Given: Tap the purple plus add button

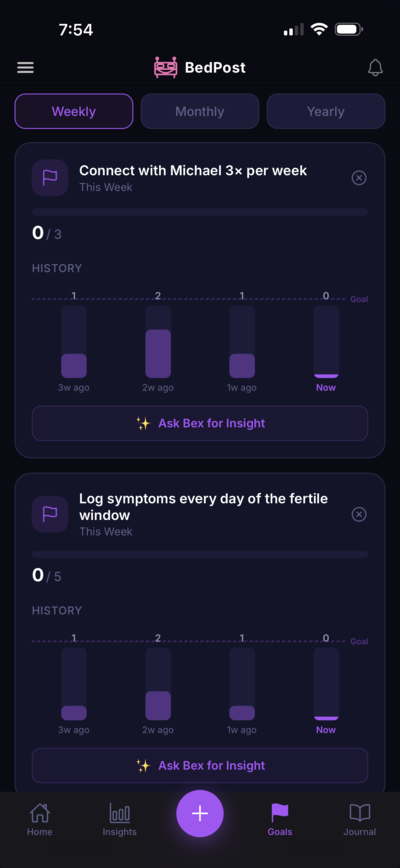Looking at the screenshot, I should [x=200, y=813].
